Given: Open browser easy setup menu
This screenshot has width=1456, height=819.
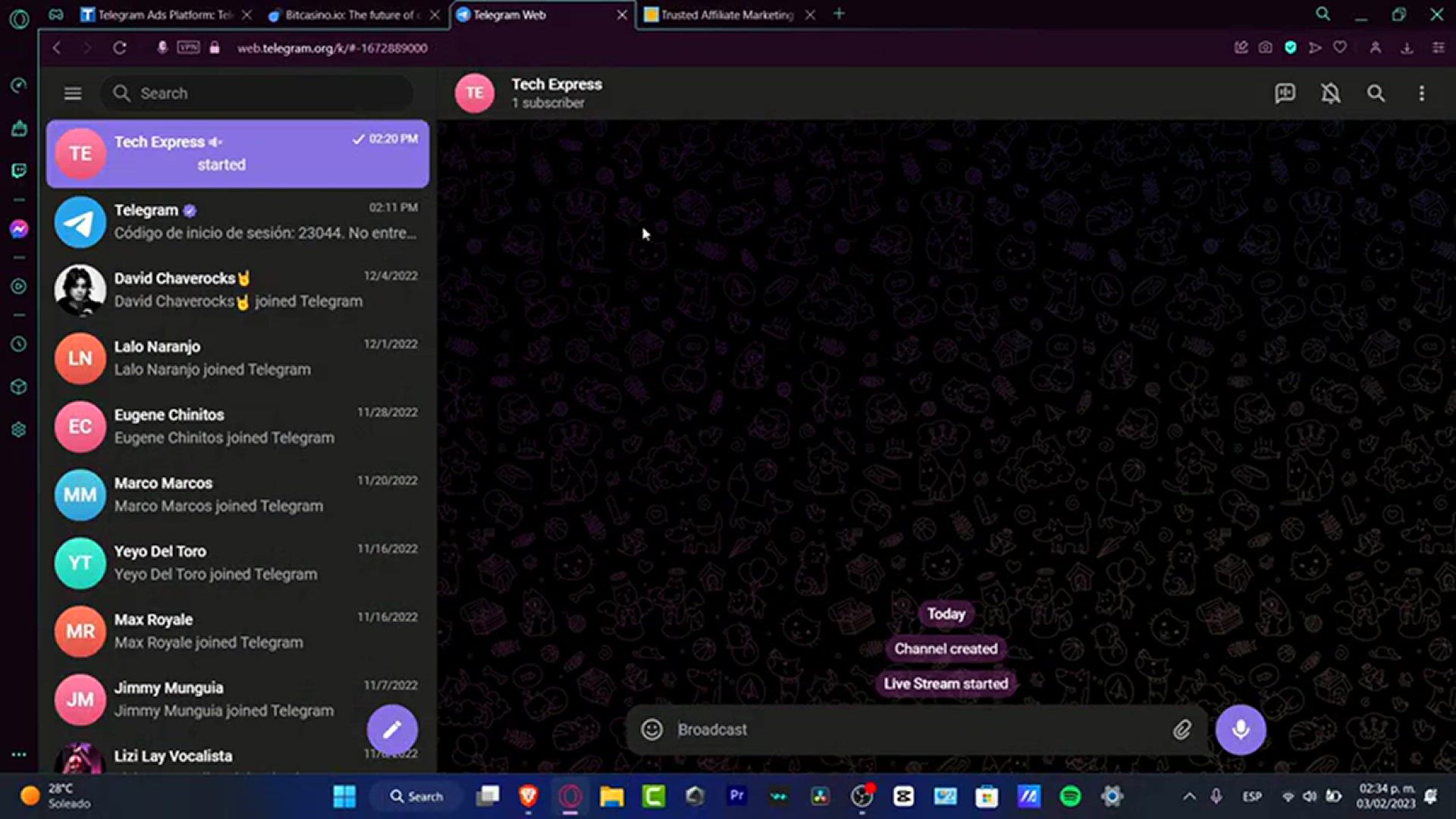Looking at the screenshot, I should coord(1438,48).
